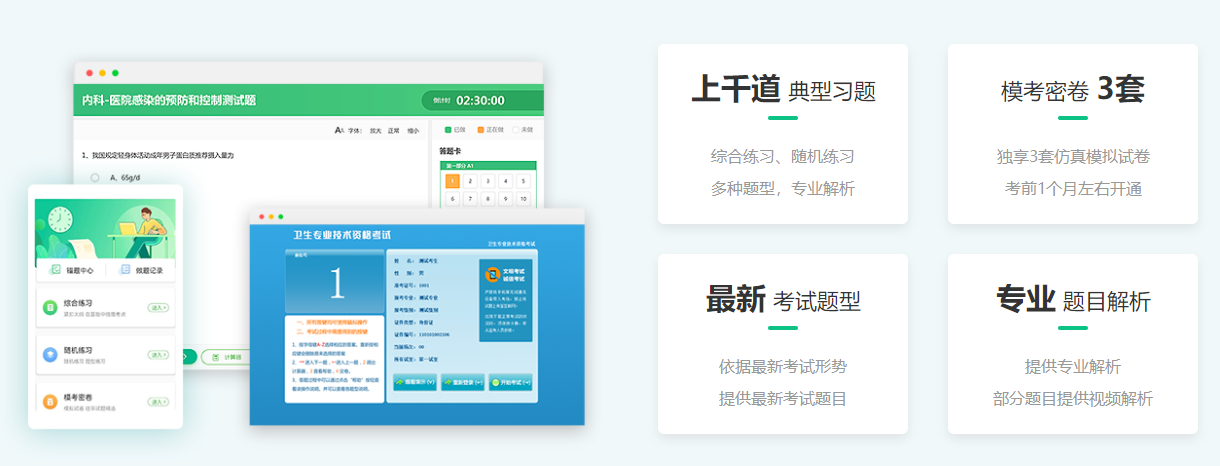Jump to question 1 on answer card

coord(452,181)
